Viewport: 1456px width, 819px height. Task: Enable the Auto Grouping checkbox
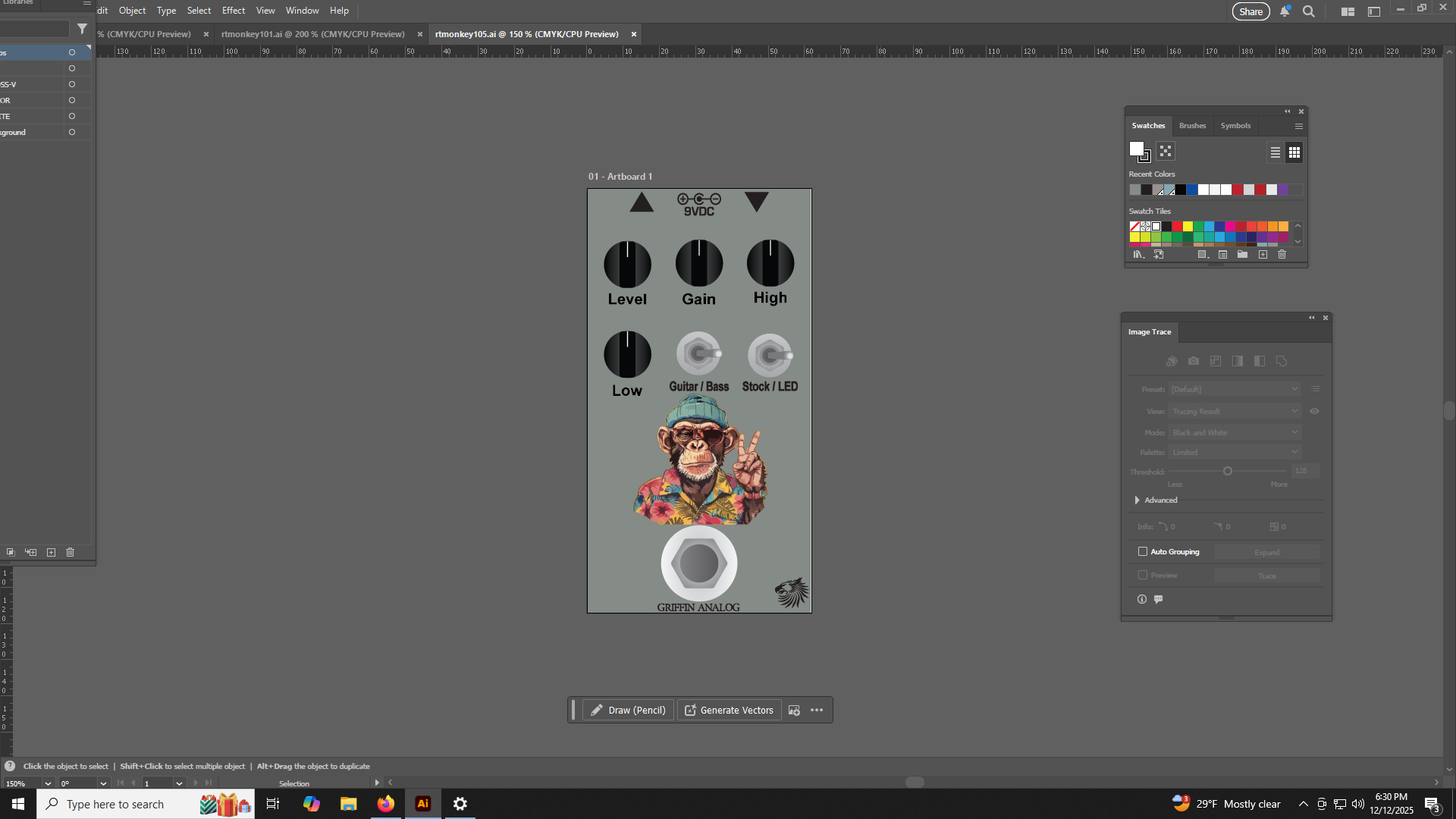pyautogui.click(x=1143, y=552)
